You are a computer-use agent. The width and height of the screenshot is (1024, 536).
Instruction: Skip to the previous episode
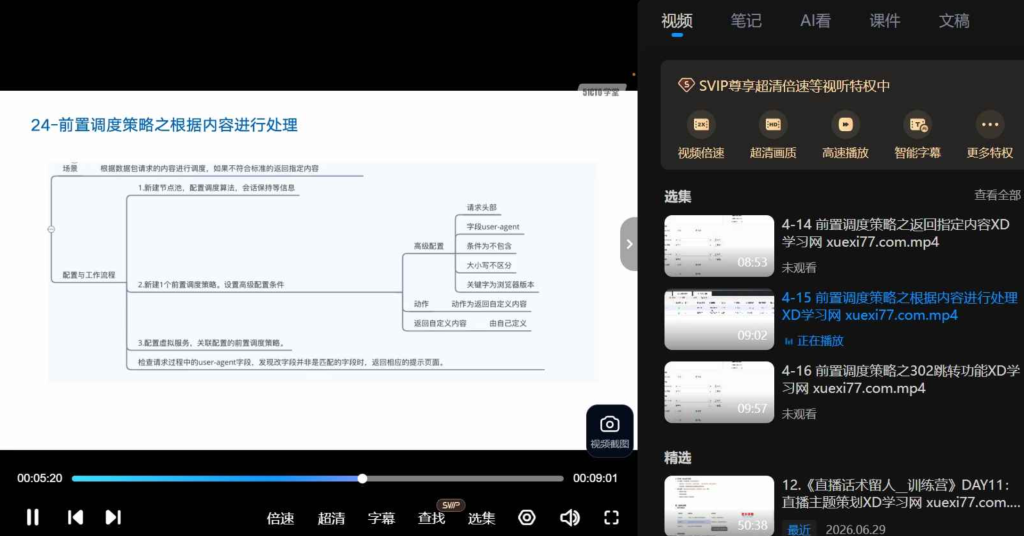[75, 517]
